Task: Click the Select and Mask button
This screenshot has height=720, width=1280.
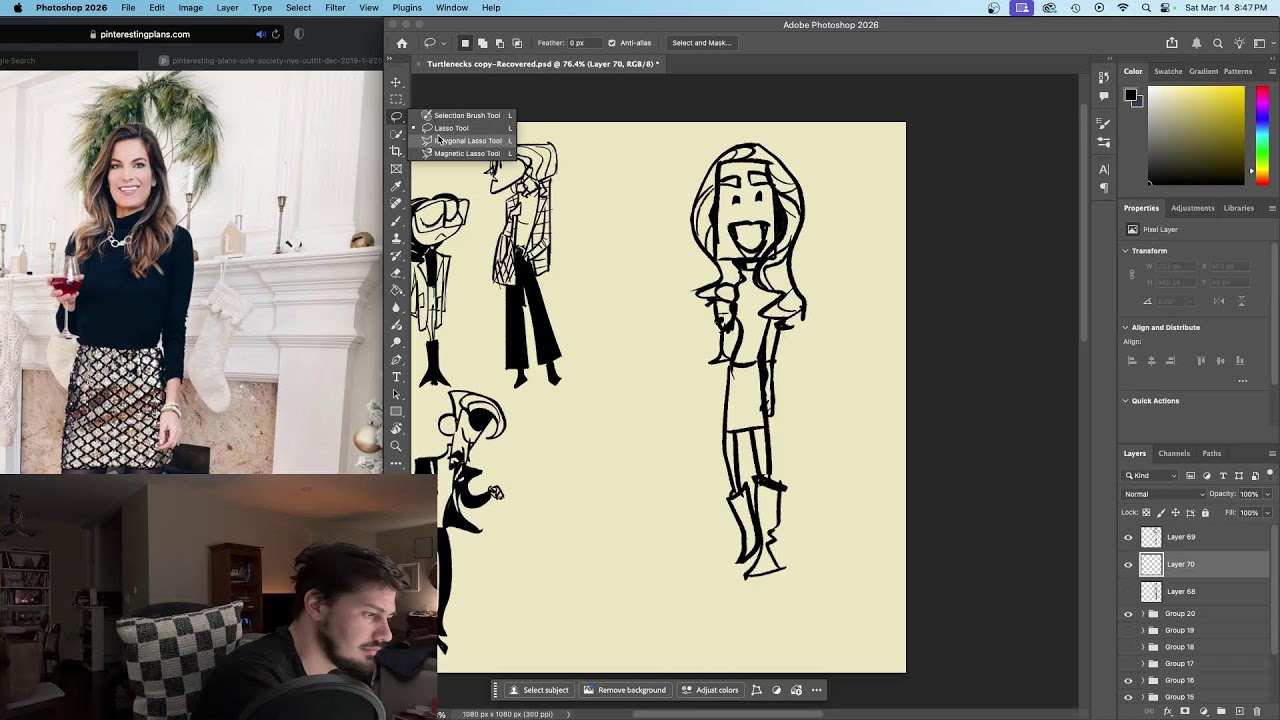Action: [x=701, y=43]
